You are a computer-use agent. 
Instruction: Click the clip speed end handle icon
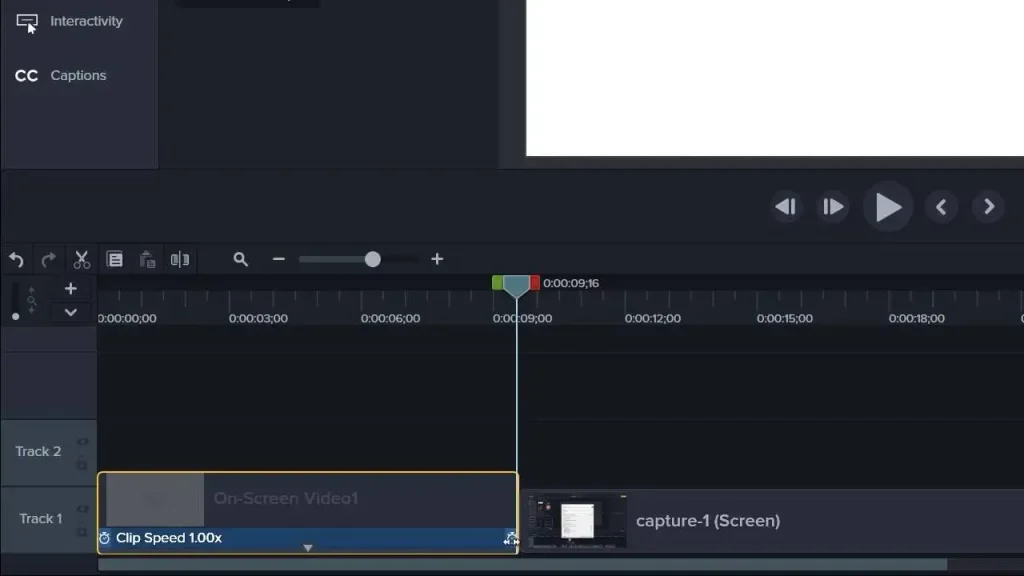(x=510, y=539)
